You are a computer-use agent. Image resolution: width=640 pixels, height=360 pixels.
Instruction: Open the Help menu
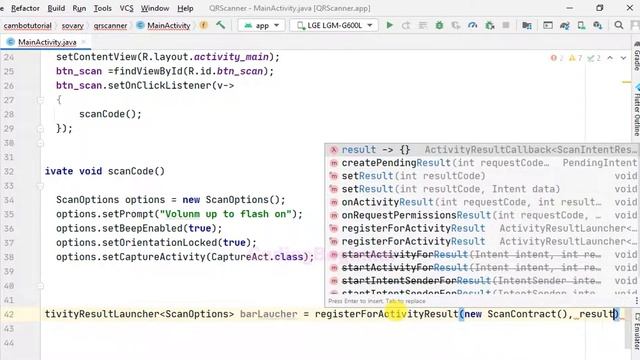coord(185,8)
